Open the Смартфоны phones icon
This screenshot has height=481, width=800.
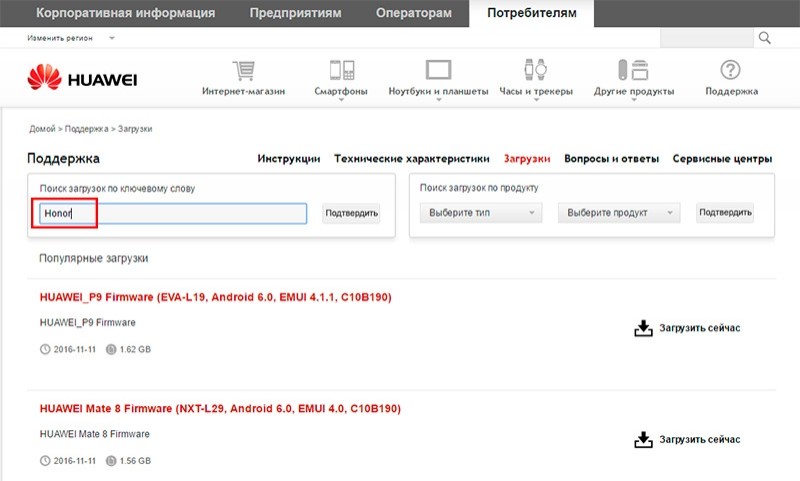point(341,70)
